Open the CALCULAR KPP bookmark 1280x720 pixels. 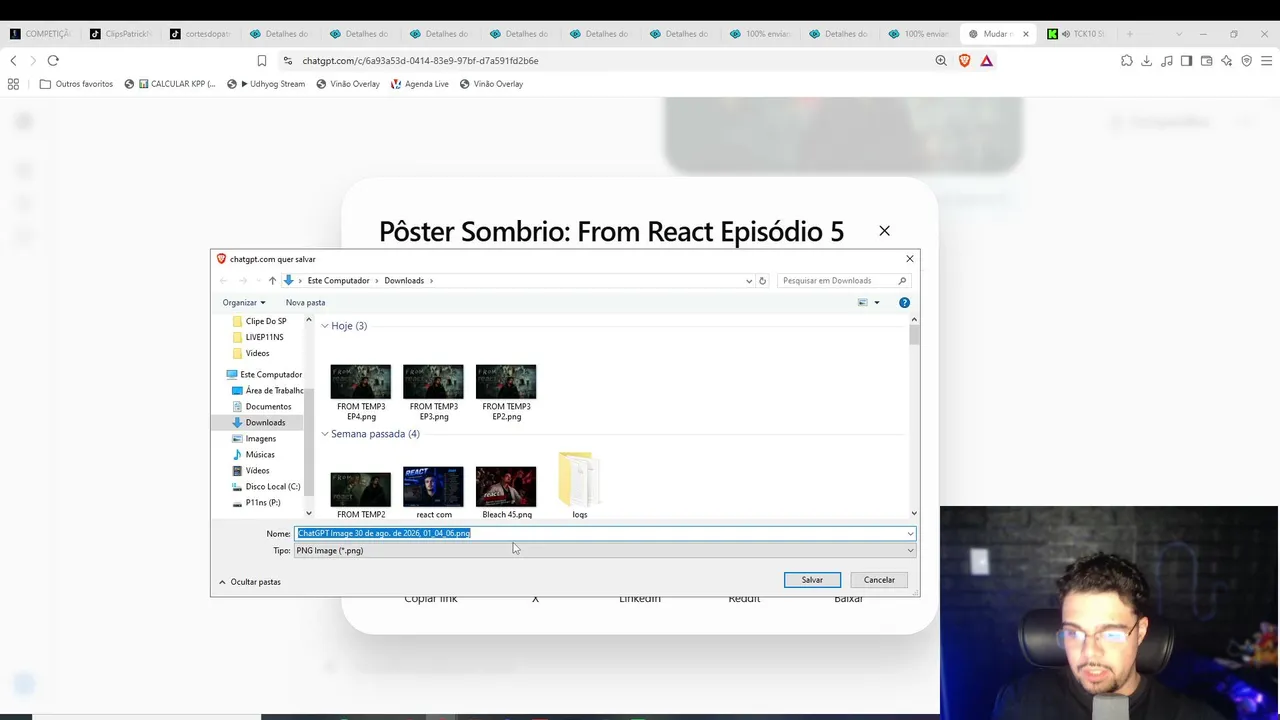pyautogui.click(x=170, y=84)
